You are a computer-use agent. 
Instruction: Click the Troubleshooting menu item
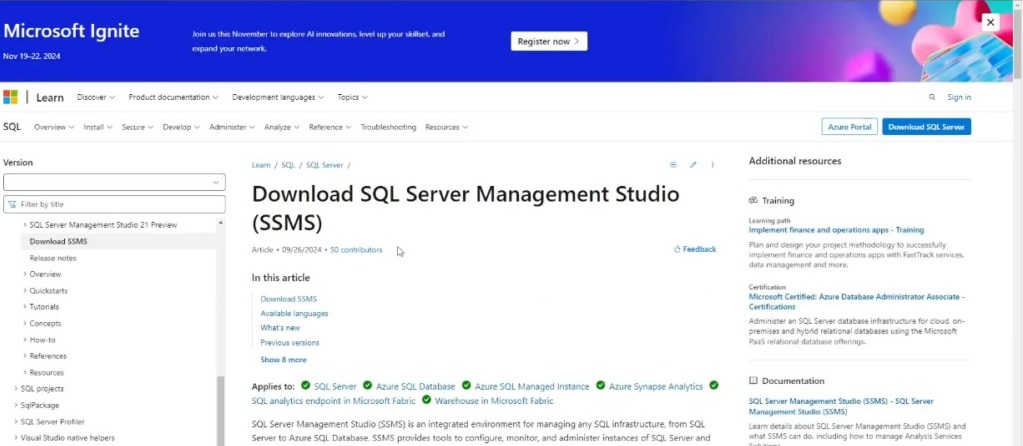(x=388, y=127)
